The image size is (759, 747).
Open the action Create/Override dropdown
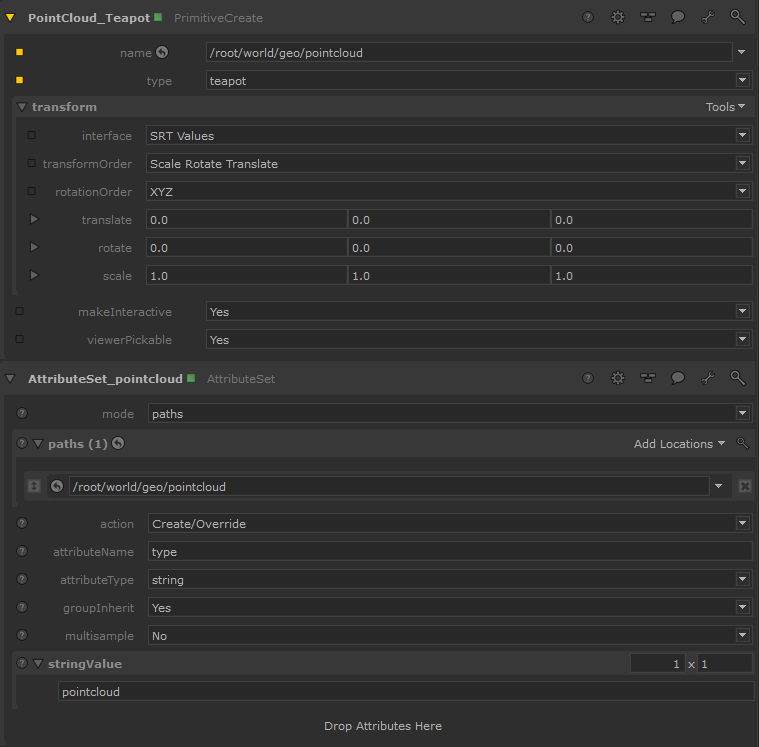click(x=448, y=524)
